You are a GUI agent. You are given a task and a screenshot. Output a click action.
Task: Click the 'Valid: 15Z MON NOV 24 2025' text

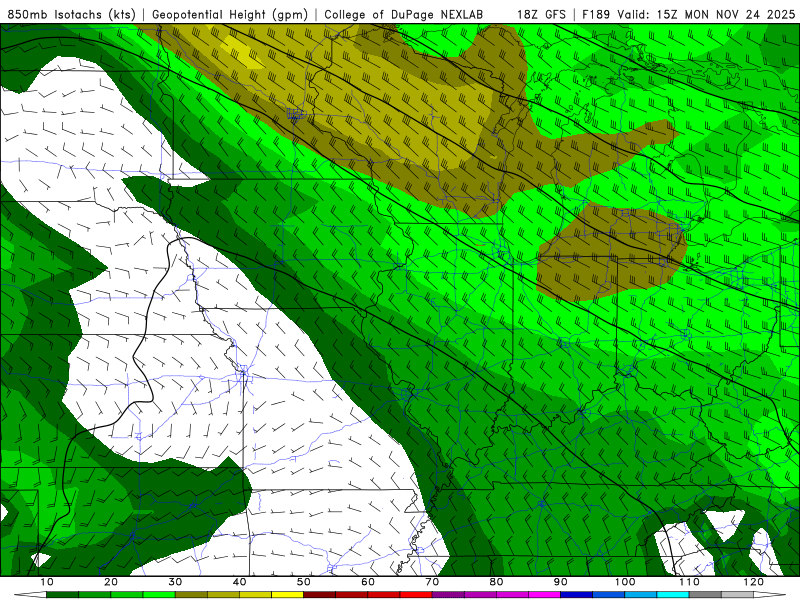(x=706, y=14)
